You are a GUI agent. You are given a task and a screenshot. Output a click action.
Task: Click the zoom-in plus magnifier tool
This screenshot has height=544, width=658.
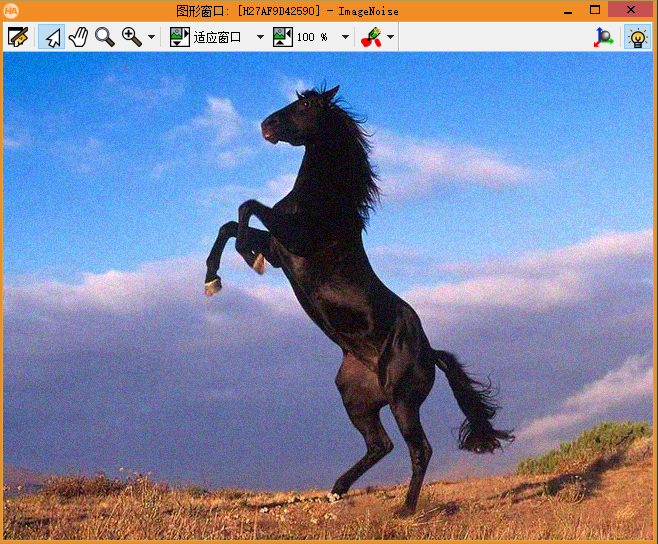[x=132, y=37]
